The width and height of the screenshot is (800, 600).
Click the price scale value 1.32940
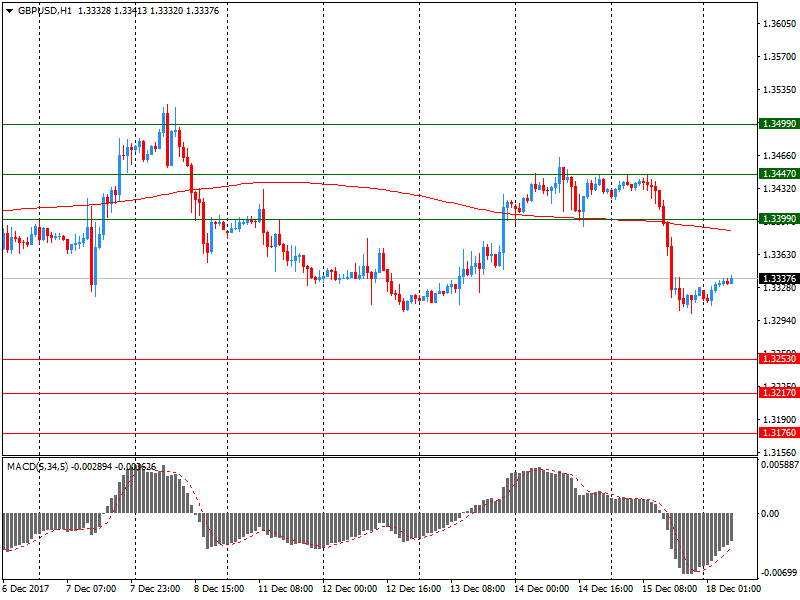779,321
